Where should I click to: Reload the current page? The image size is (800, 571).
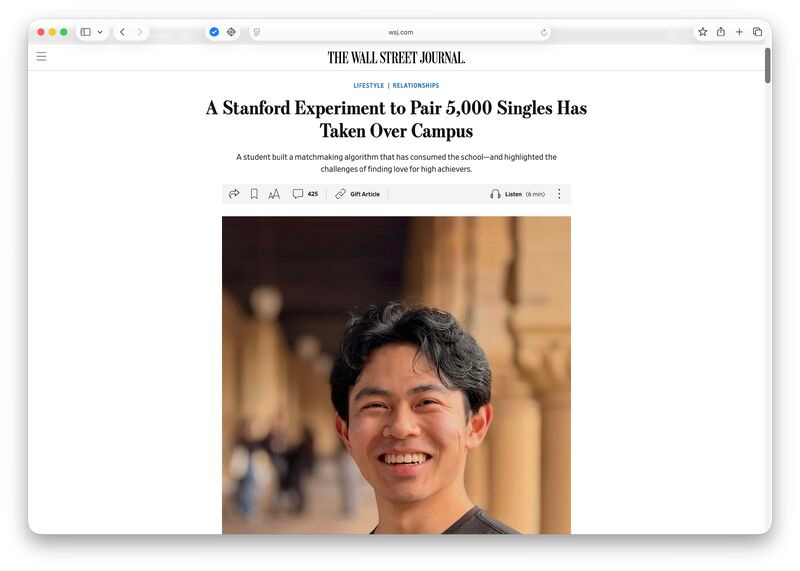(x=543, y=32)
